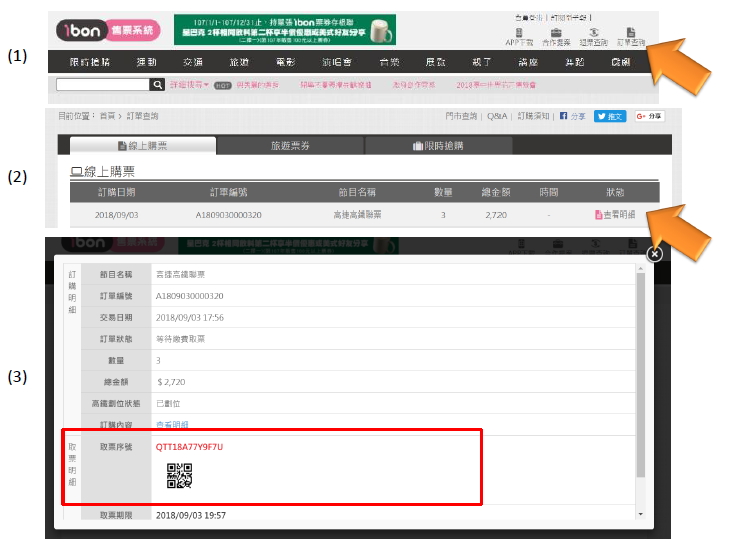Click the 狀態 column header
The height and width of the screenshot is (550, 733).
[x=615, y=192]
